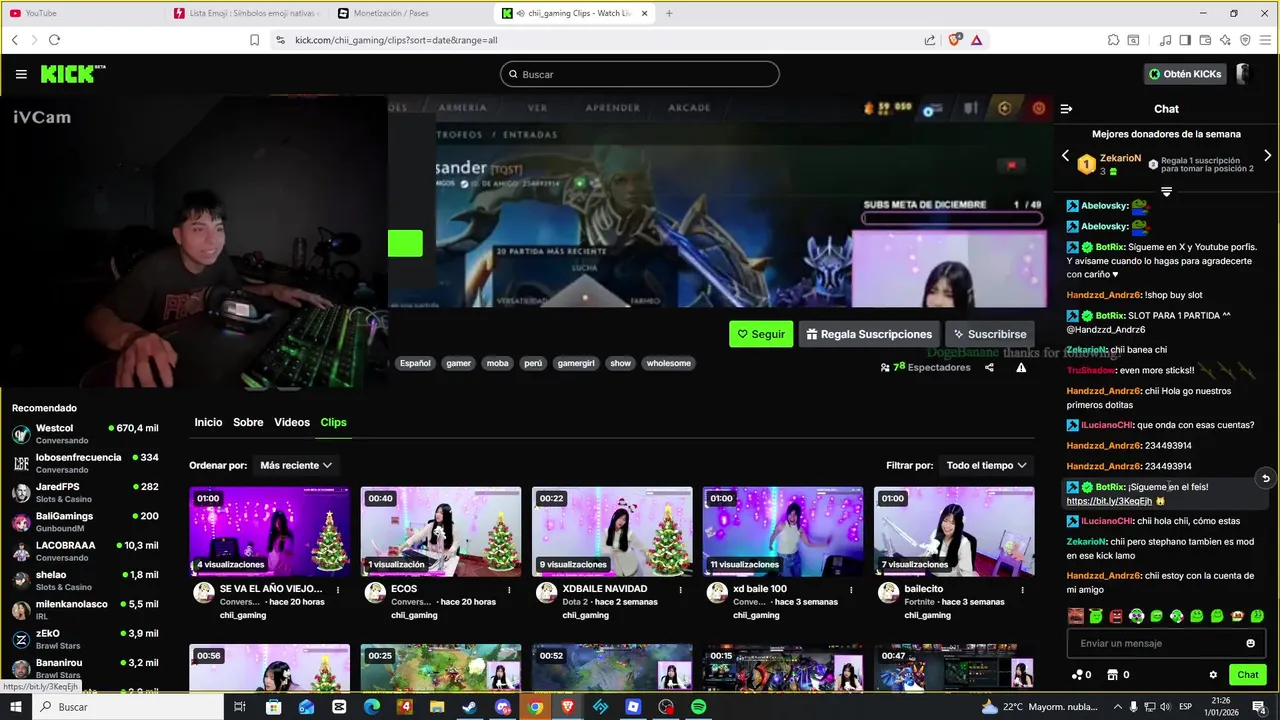Viewport: 1280px width, 720px height.
Task: Click the wholesome tag
Action: [x=669, y=363]
